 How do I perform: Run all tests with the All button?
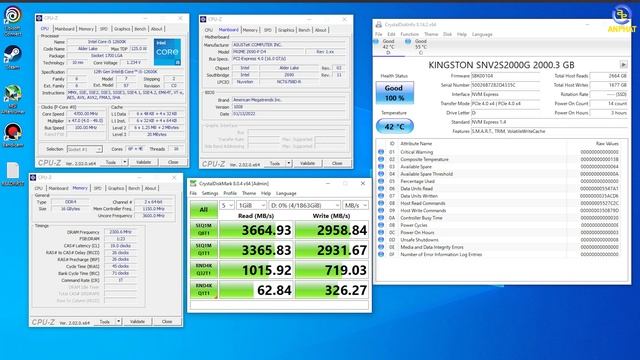pyautogui.click(x=203, y=210)
